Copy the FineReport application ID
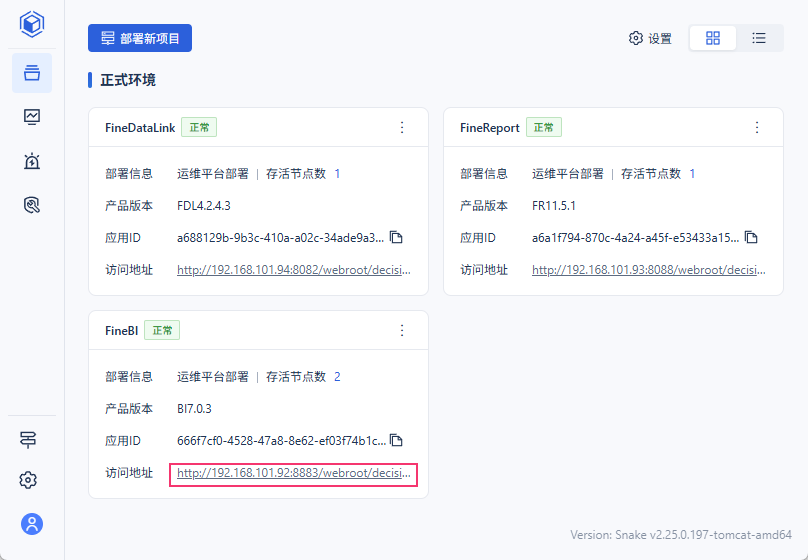Screen dimensions: 808x560 (751, 237)
